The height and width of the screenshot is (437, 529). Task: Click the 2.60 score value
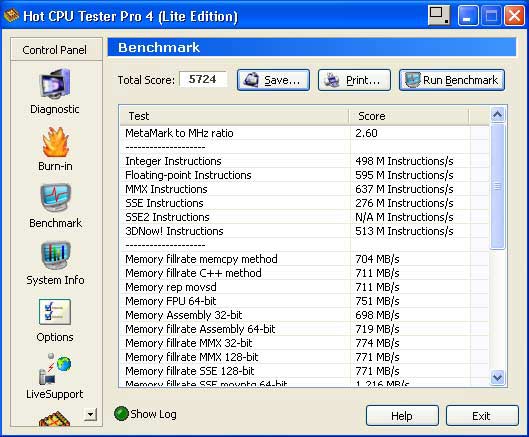pyautogui.click(x=366, y=133)
